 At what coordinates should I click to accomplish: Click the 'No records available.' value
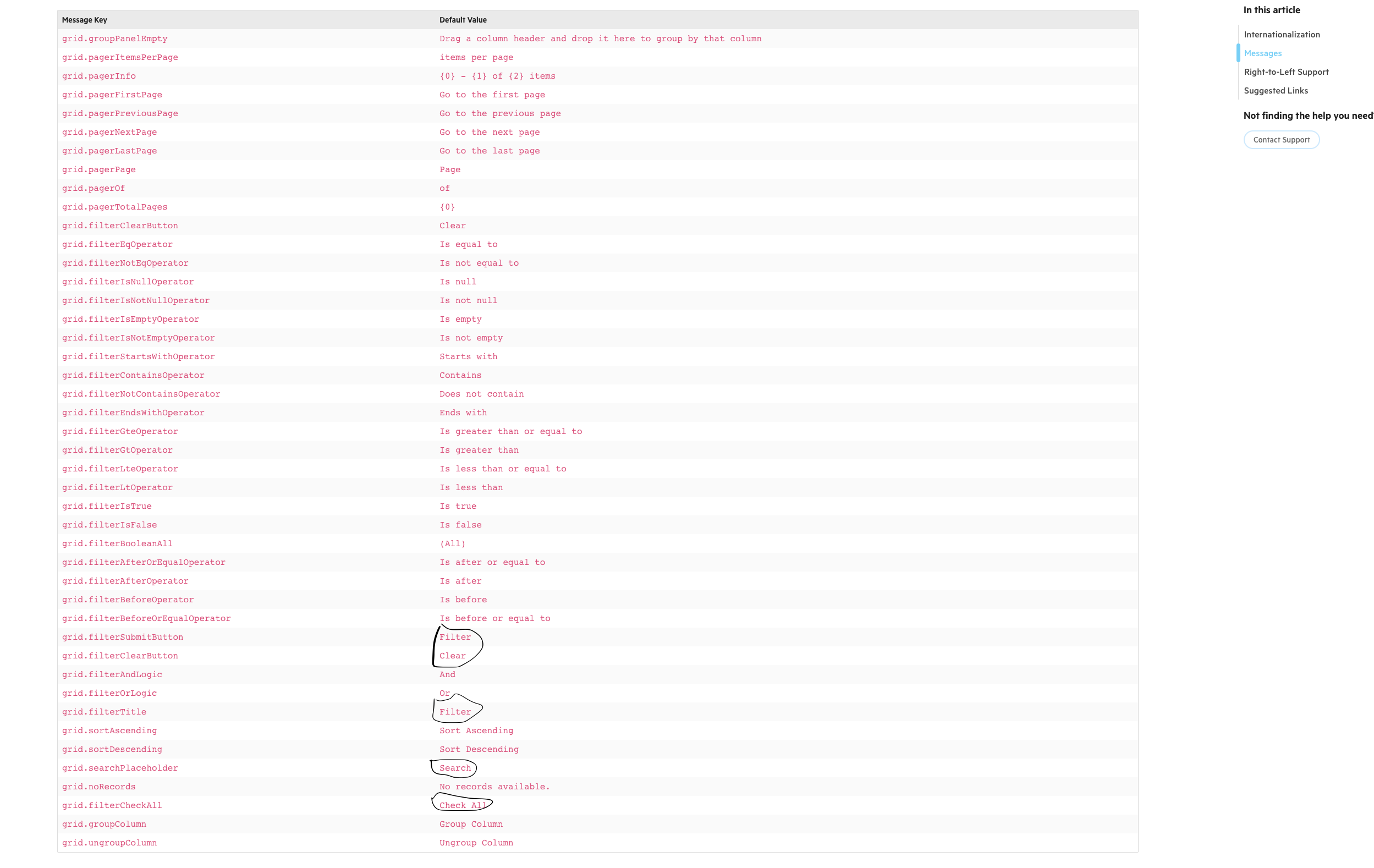(x=494, y=787)
